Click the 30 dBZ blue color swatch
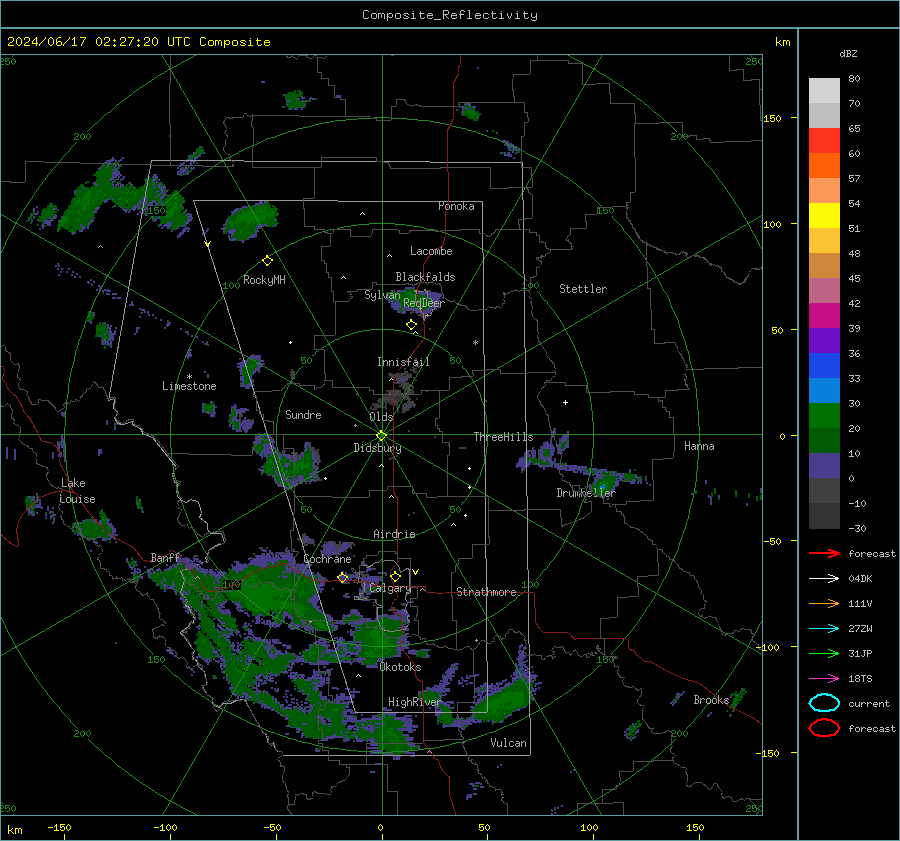The height and width of the screenshot is (841, 900). tap(824, 391)
